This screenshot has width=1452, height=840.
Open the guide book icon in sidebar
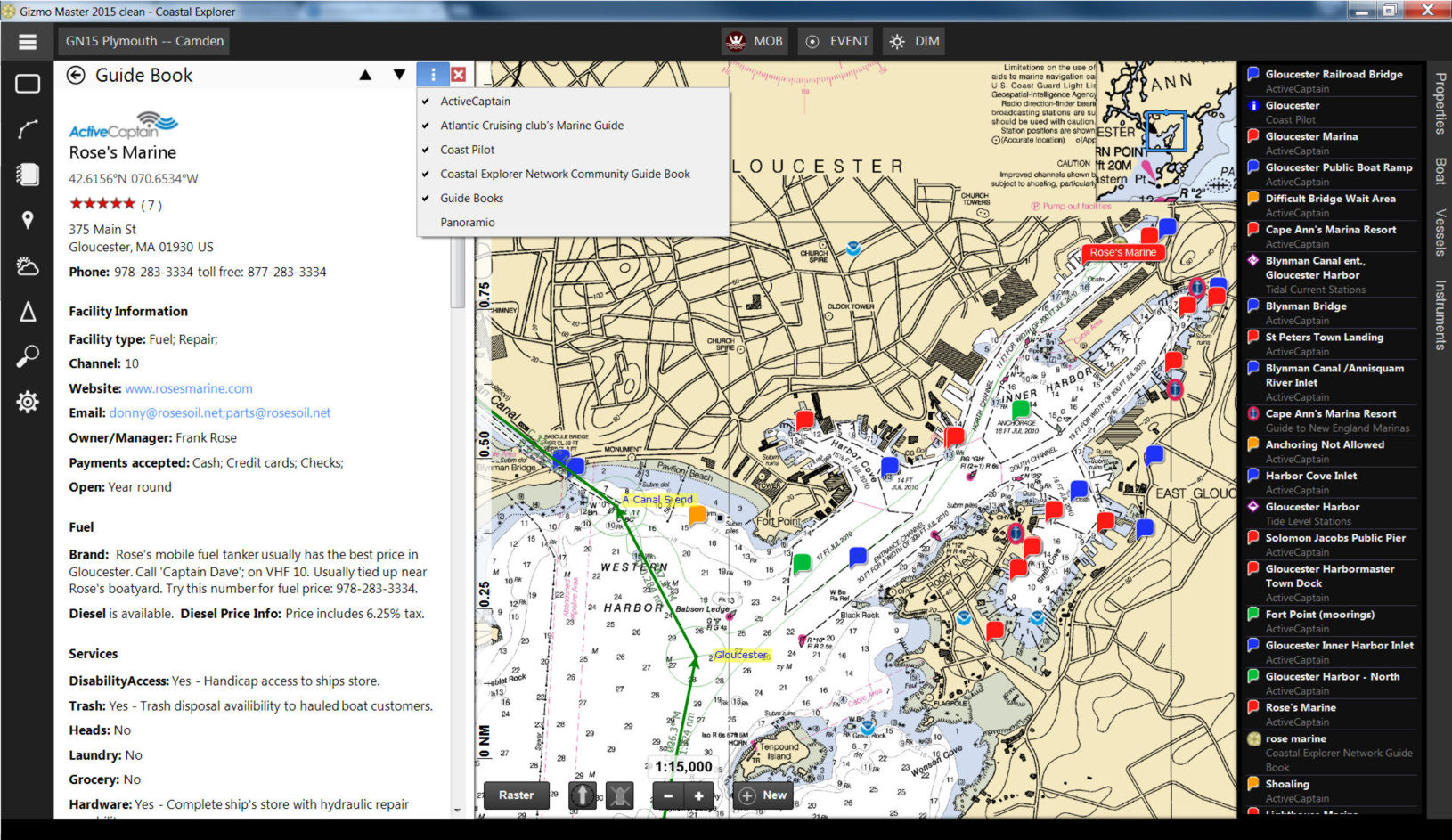coord(28,175)
